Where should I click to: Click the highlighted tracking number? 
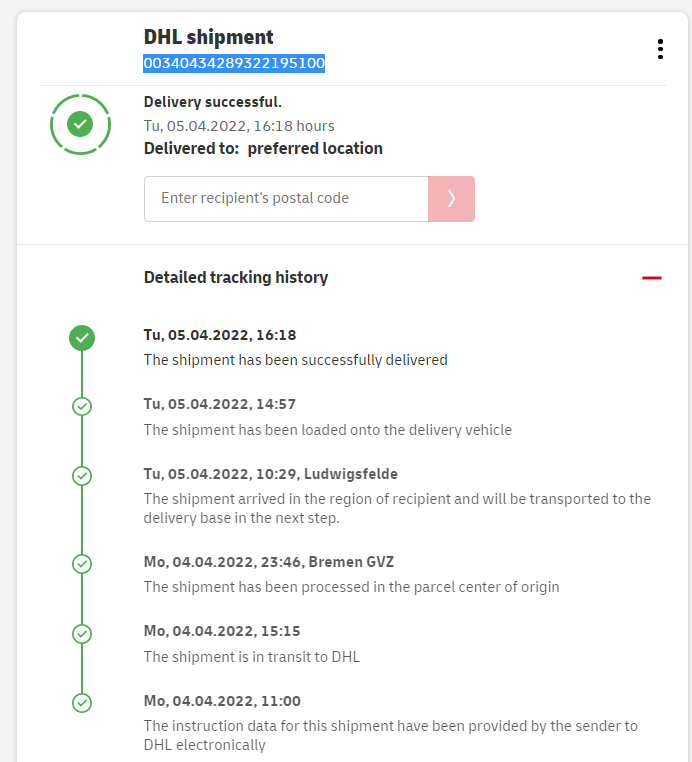coord(234,63)
